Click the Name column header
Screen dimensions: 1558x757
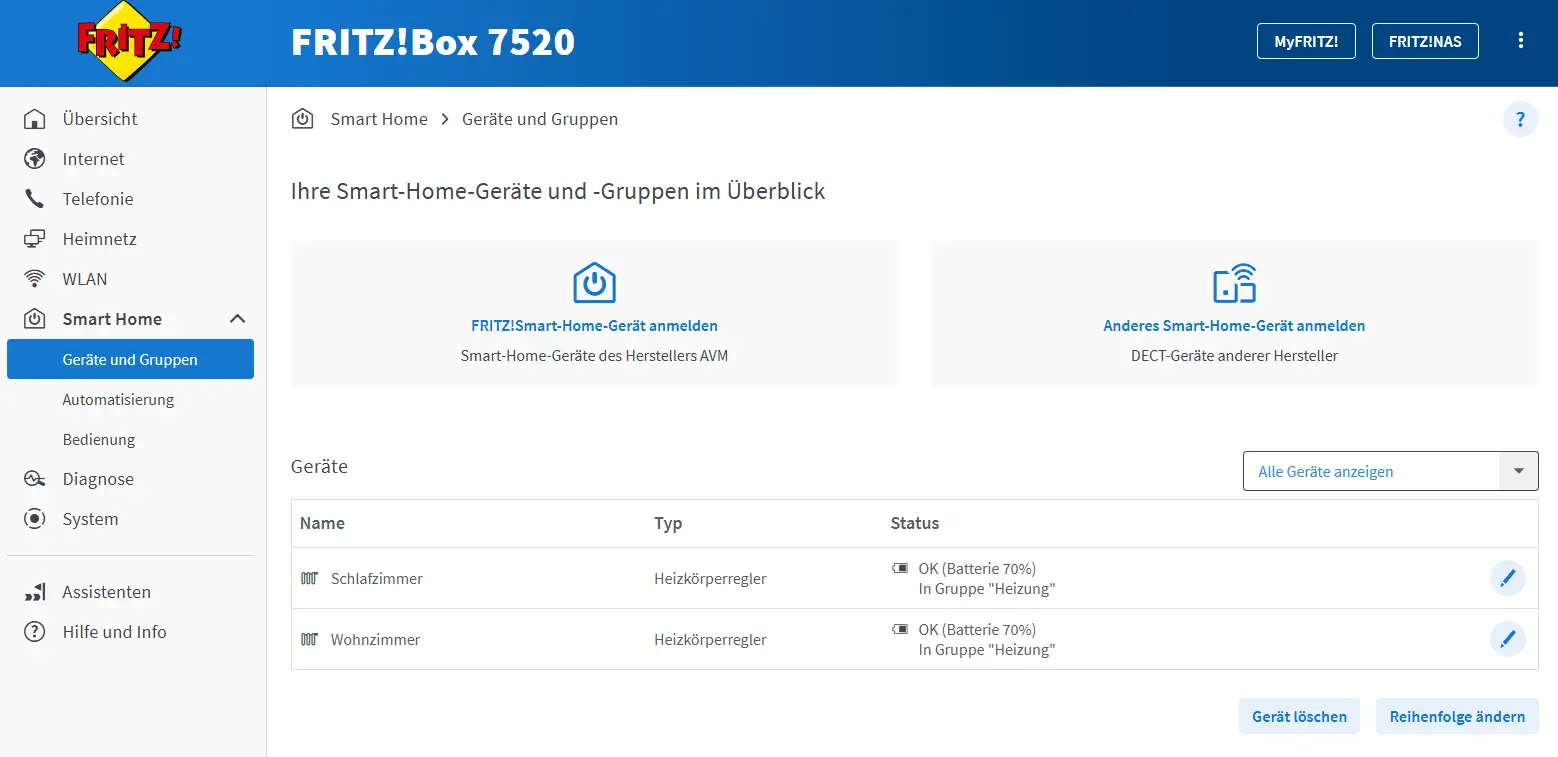click(x=322, y=523)
